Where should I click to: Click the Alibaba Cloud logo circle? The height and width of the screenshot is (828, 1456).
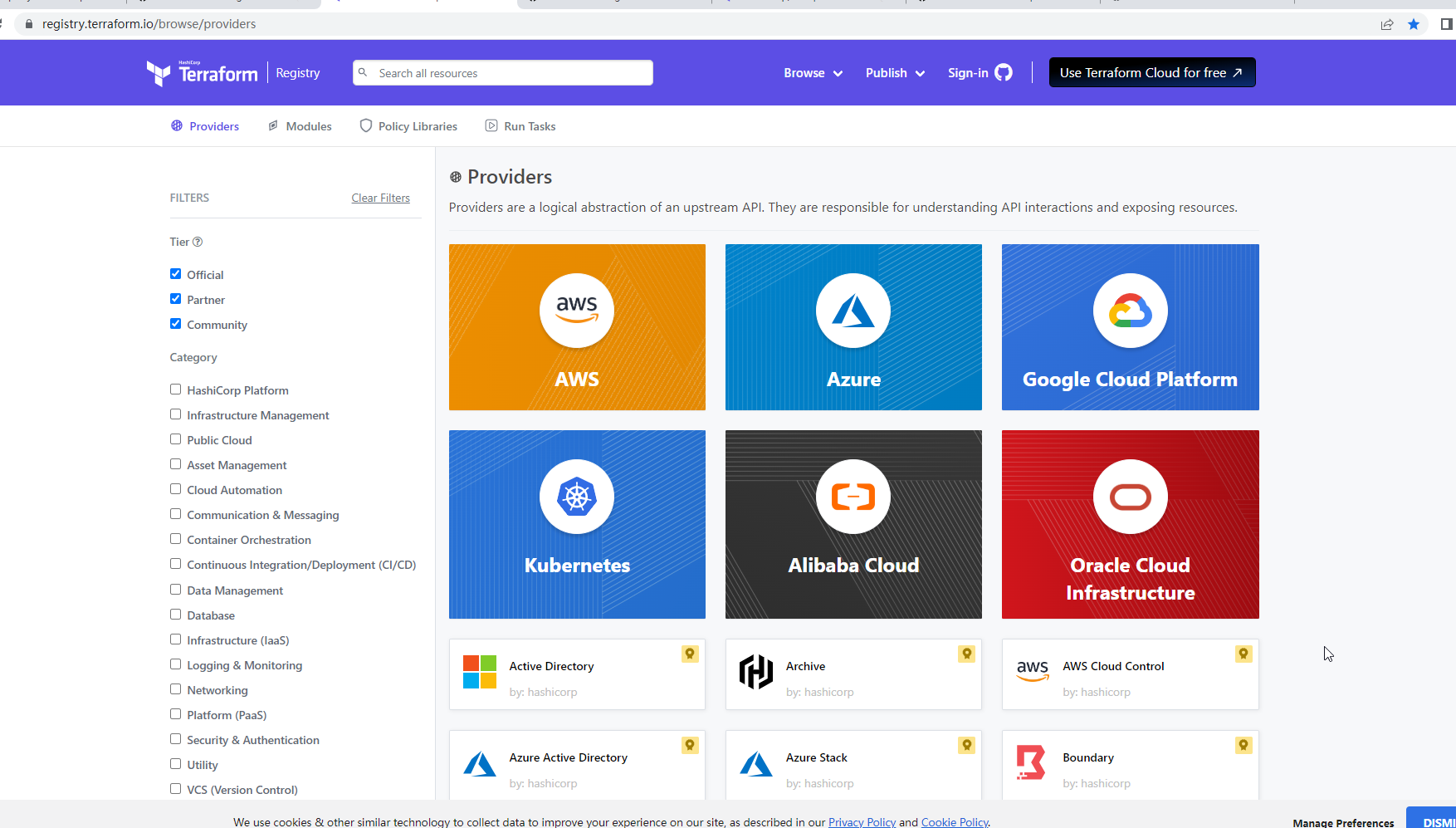point(853,497)
